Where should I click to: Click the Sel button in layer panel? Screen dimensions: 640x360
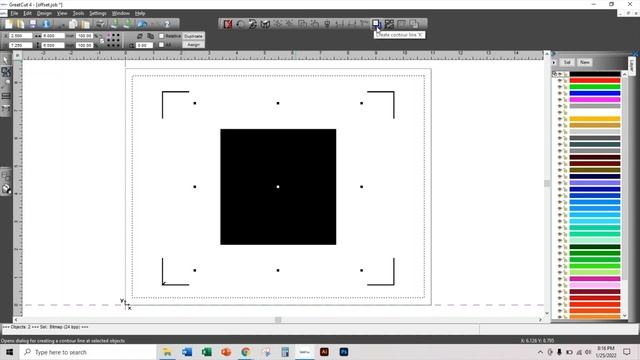(567, 62)
